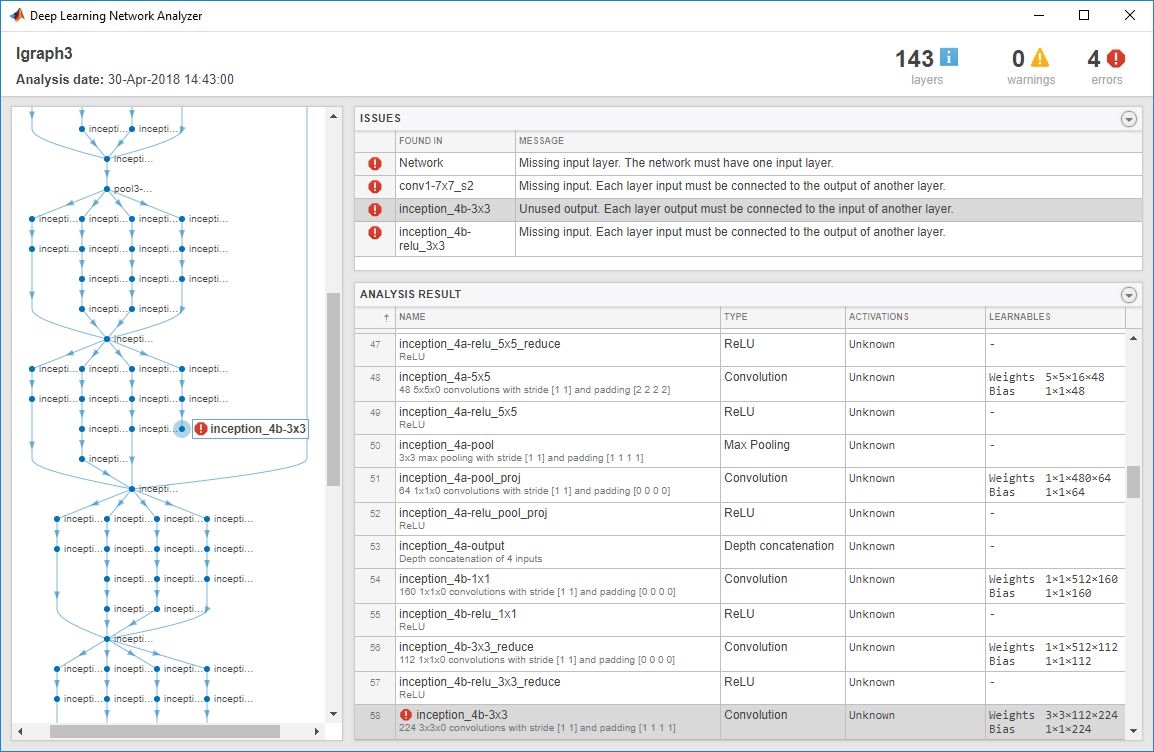Viewport: 1154px width, 752px height.
Task: Click error icon for inception_4b-relu_3x3 issue
Action: pos(375,233)
